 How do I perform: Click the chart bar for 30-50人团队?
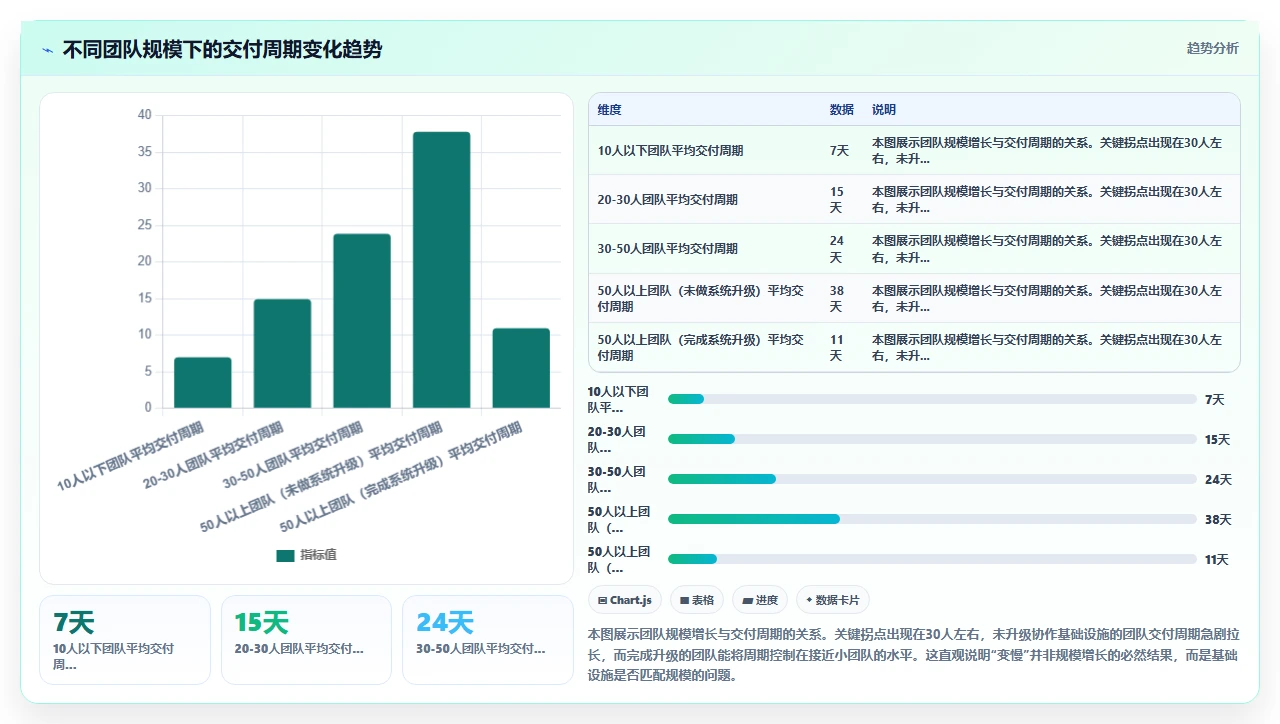click(362, 320)
